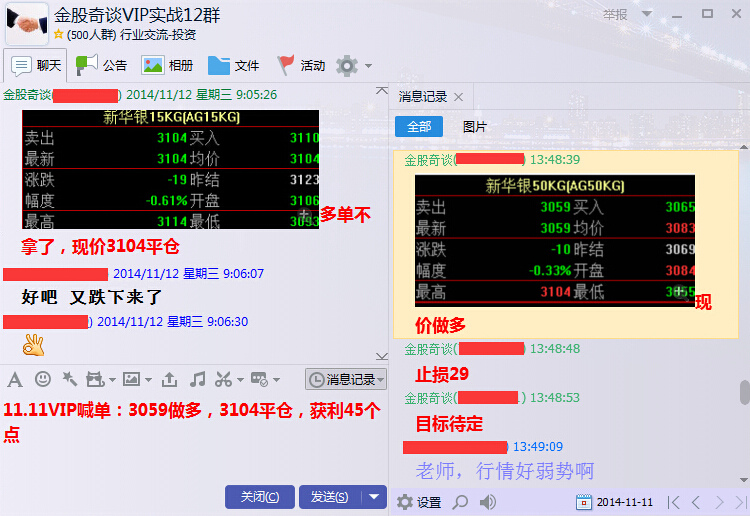Select the 全部 filter in message history
The width and height of the screenshot is (750, 516).
tap(419, 127)
